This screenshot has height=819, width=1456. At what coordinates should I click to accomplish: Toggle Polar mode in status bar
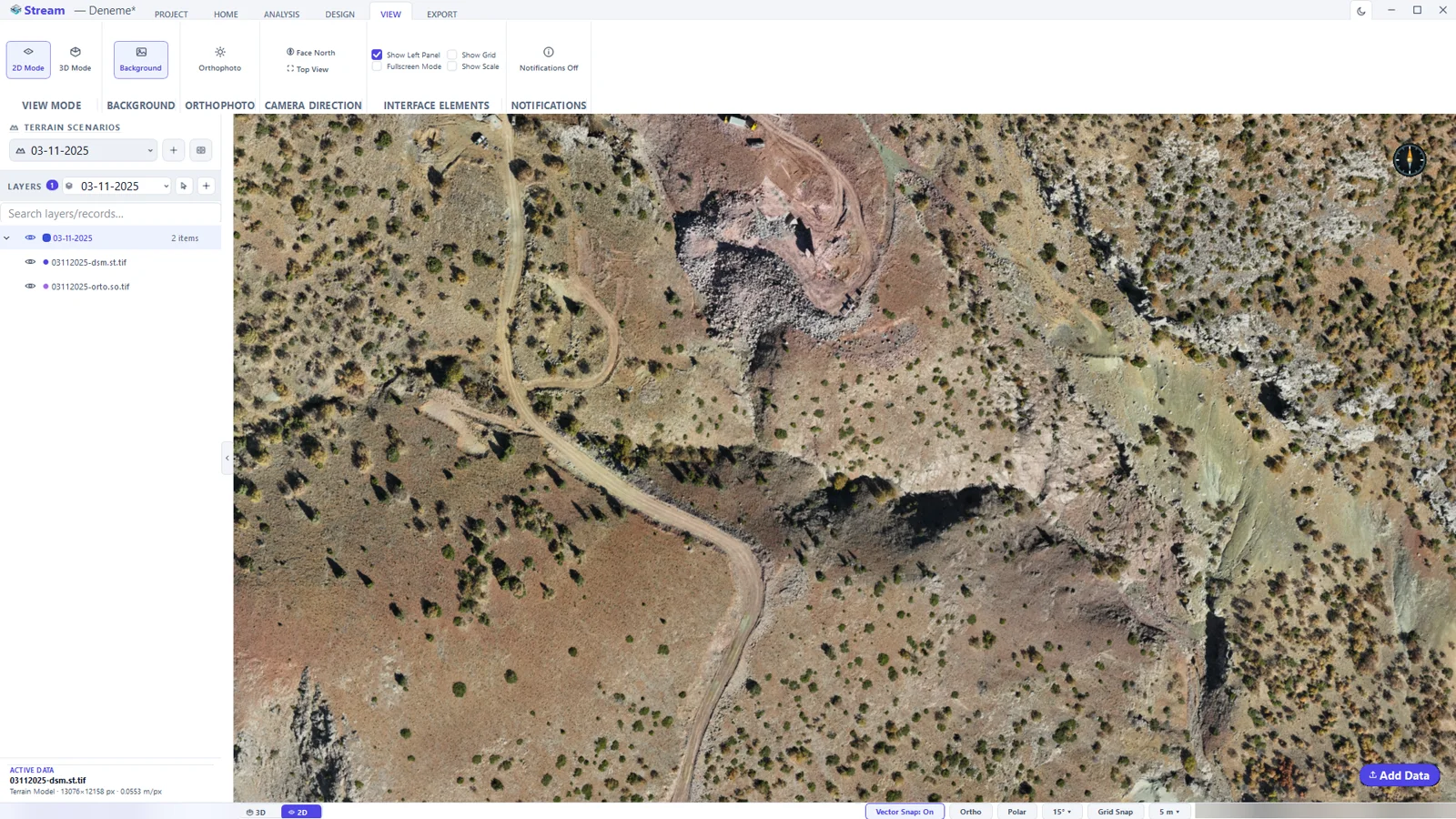point(1017,812)
